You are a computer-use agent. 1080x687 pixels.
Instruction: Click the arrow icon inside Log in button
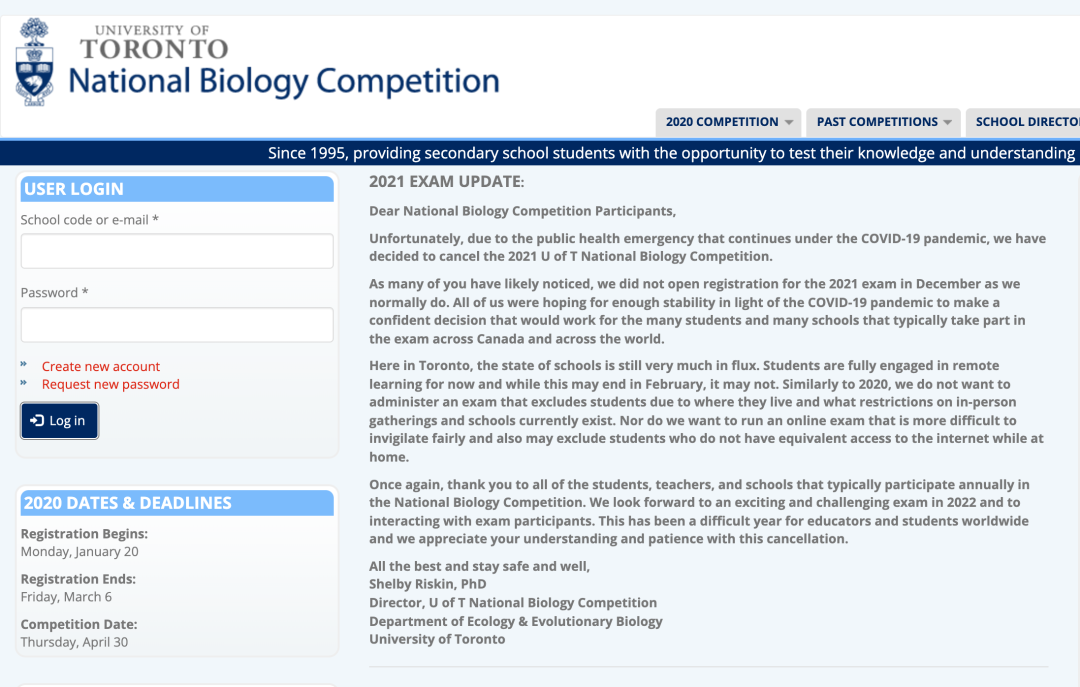[x=37, y=421]
